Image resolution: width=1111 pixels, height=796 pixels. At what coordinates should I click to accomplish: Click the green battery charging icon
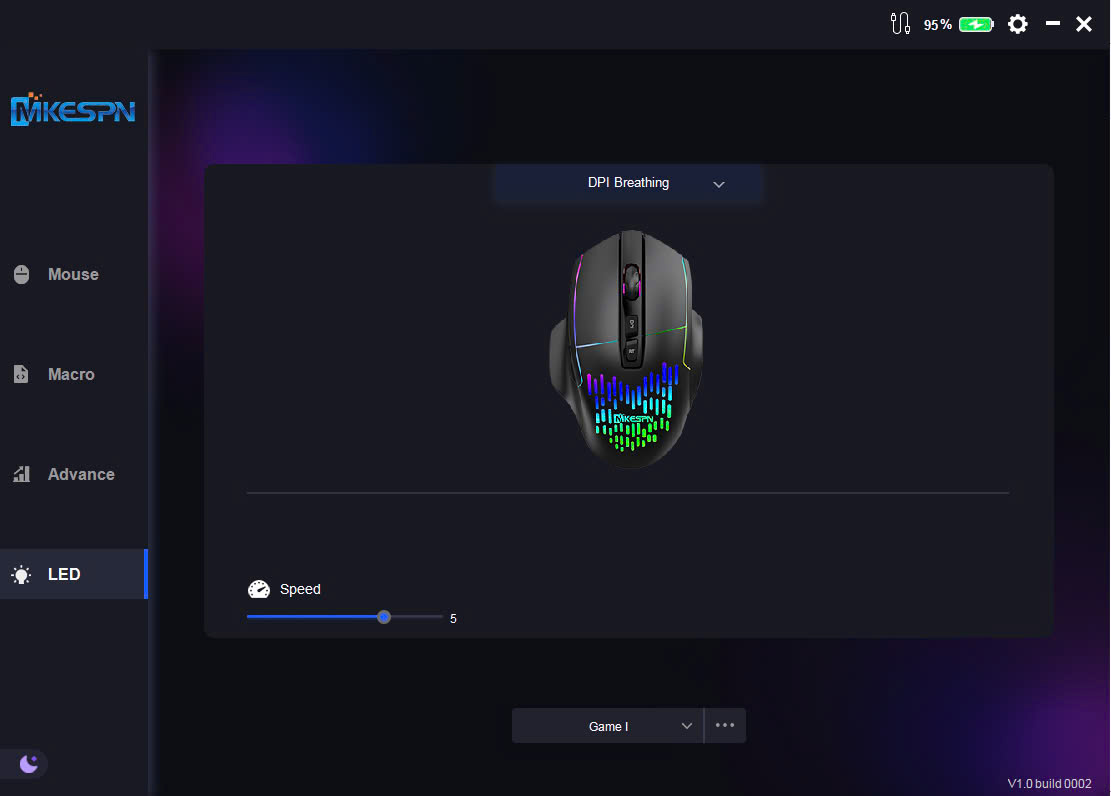(975, 25)
